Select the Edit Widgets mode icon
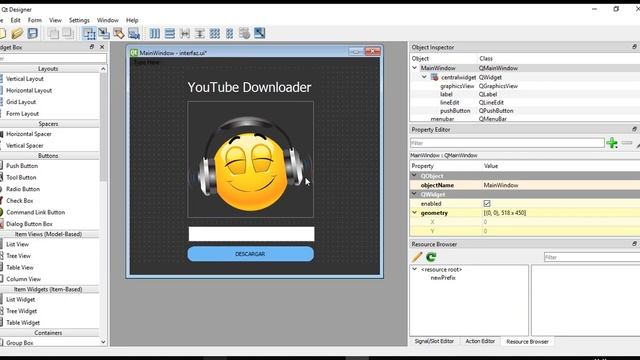Screen dimensions: 640x360 (x=89, y=33)
